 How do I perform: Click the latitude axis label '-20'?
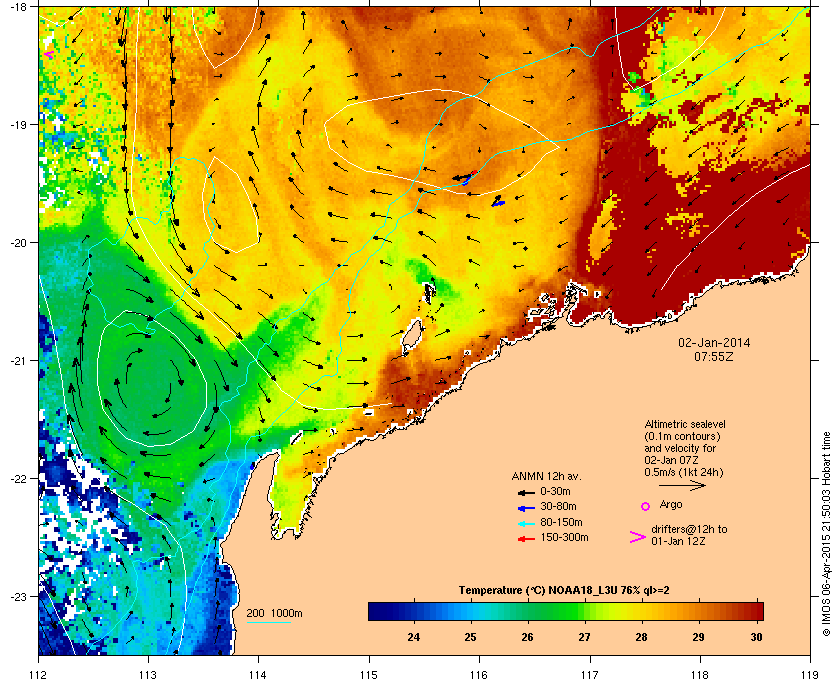coord(19,242)
